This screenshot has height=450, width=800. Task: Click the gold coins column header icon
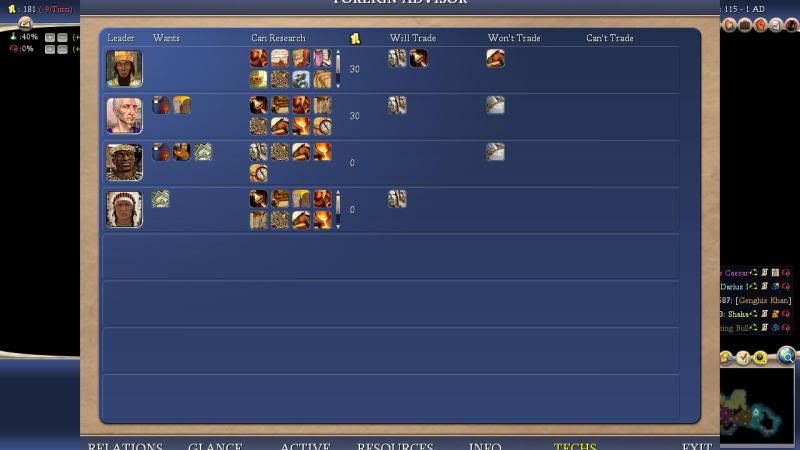click(x=355, y=38)
